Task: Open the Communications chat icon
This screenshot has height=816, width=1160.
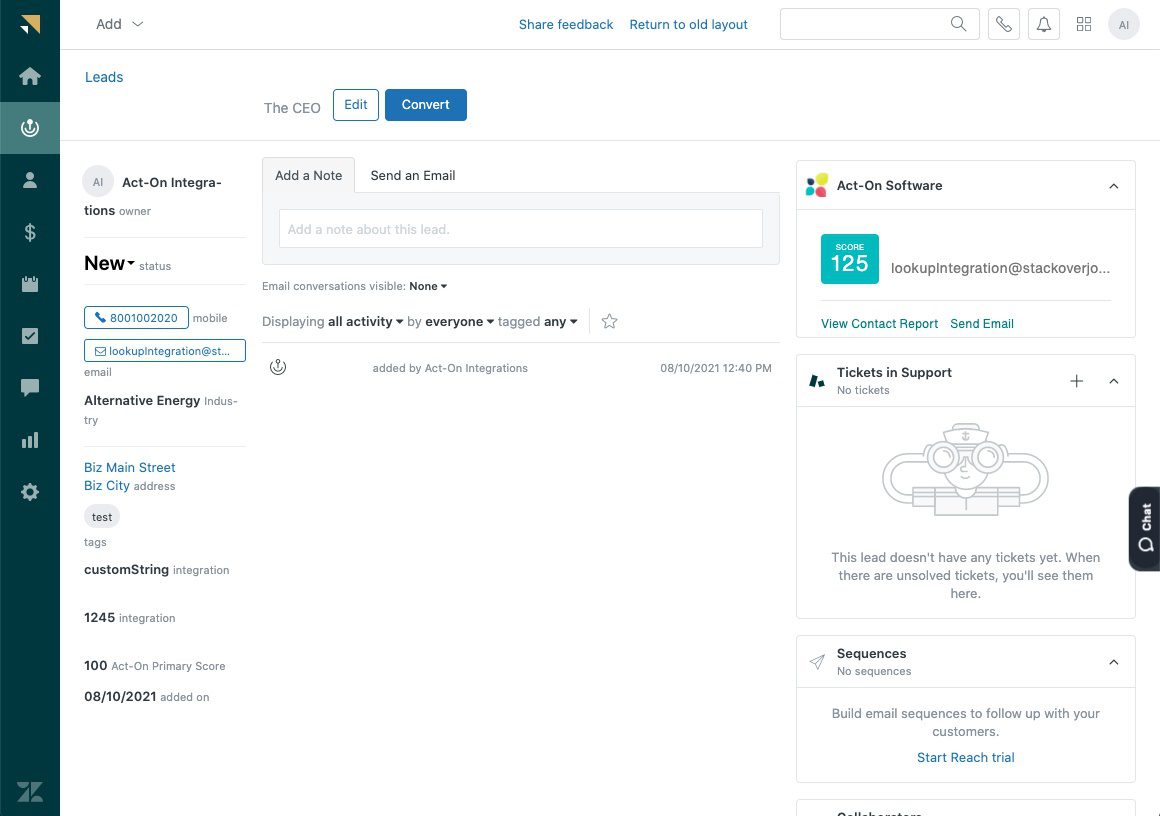Action: (x=30, y=388)
